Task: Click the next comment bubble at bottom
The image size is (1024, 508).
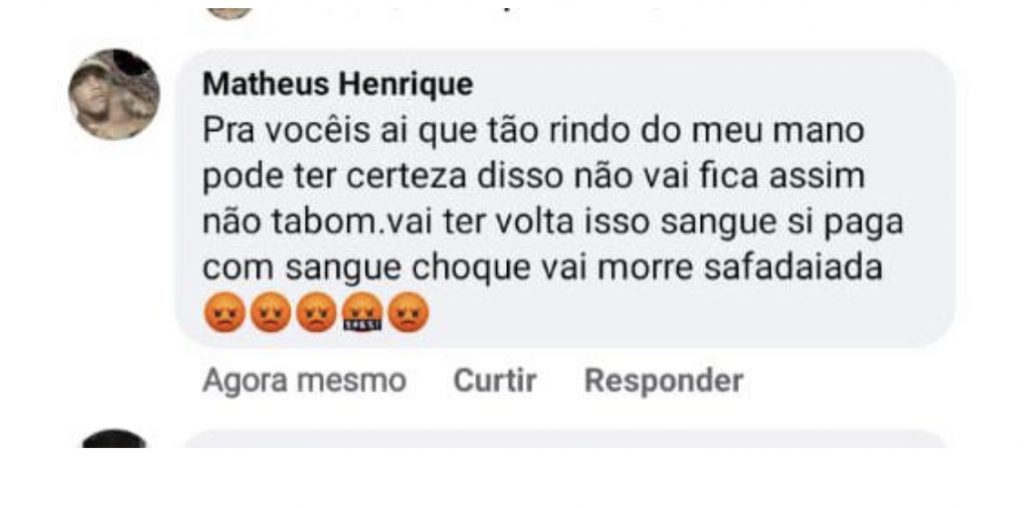Action: (565, 439)
